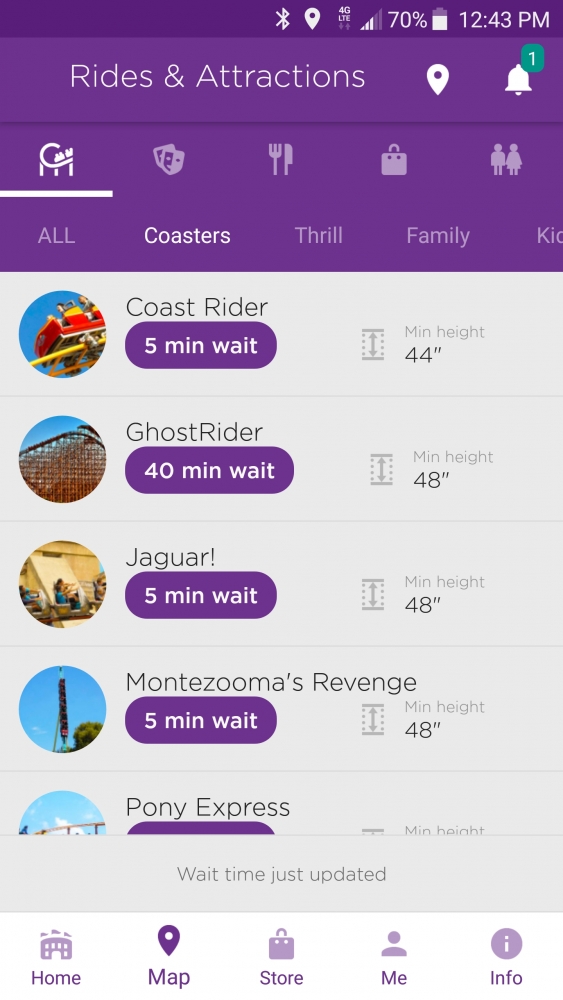Image resolution: width=563 pixels, height=1000 pixels.
Task: Open the map location pin in header
Action: (x=437, y=80)
